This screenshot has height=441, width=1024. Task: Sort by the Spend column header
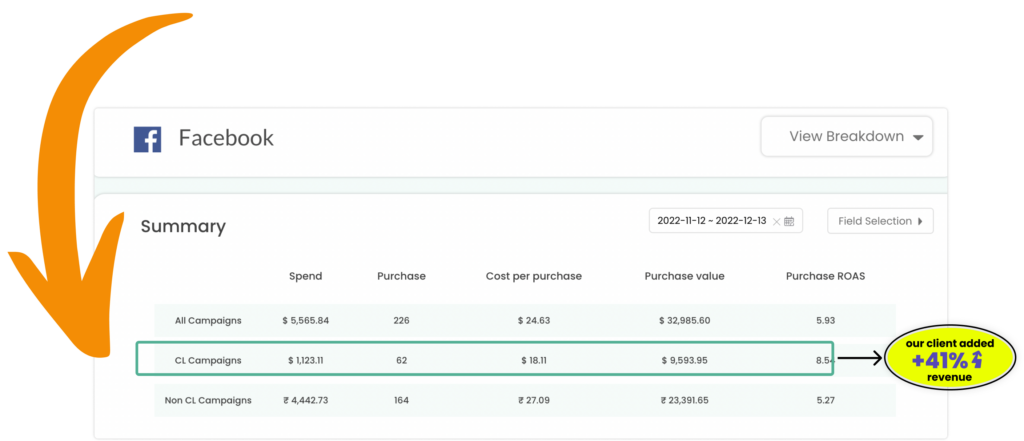pos(306,276)
